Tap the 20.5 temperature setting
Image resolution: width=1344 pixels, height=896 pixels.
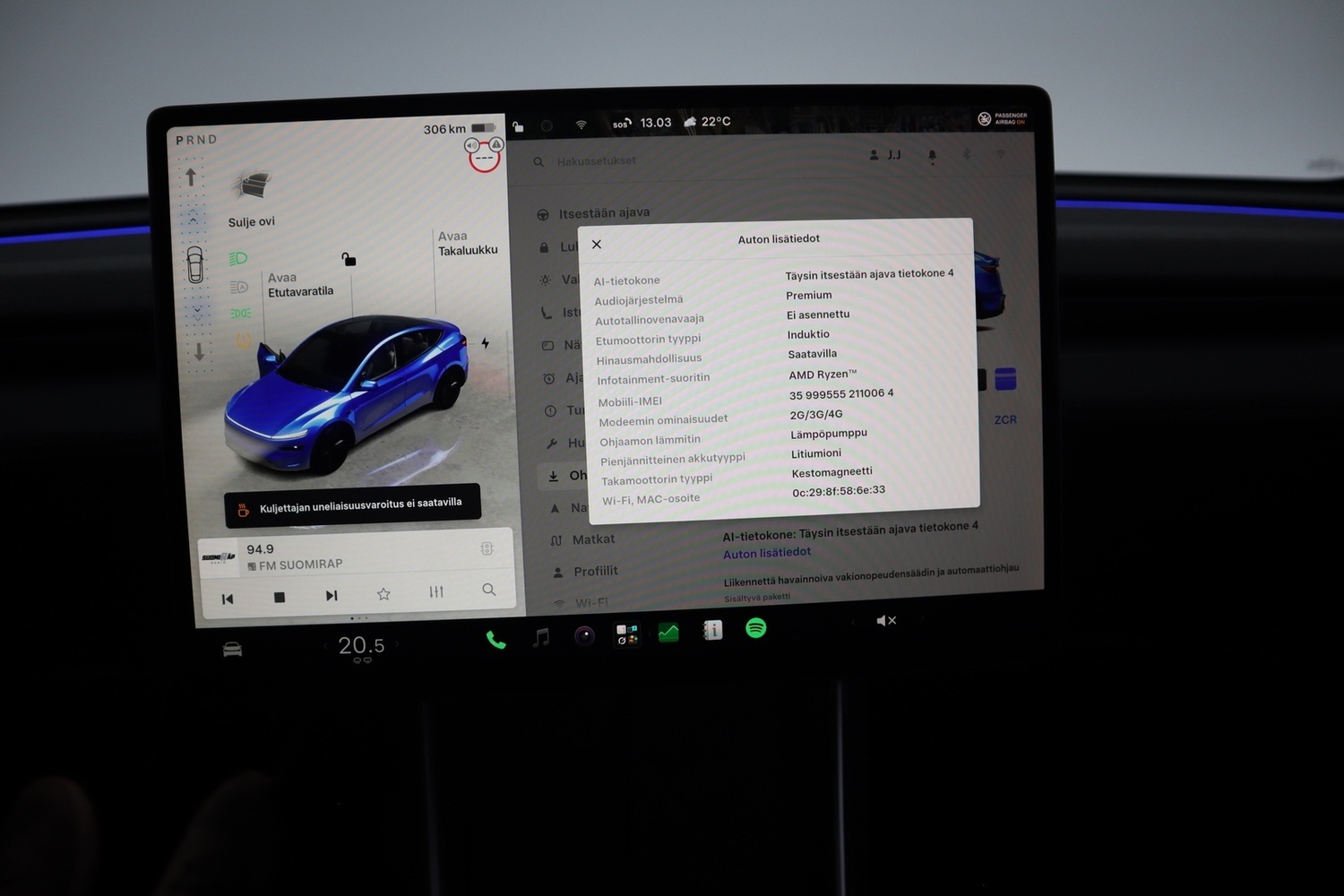coord(361,645)
